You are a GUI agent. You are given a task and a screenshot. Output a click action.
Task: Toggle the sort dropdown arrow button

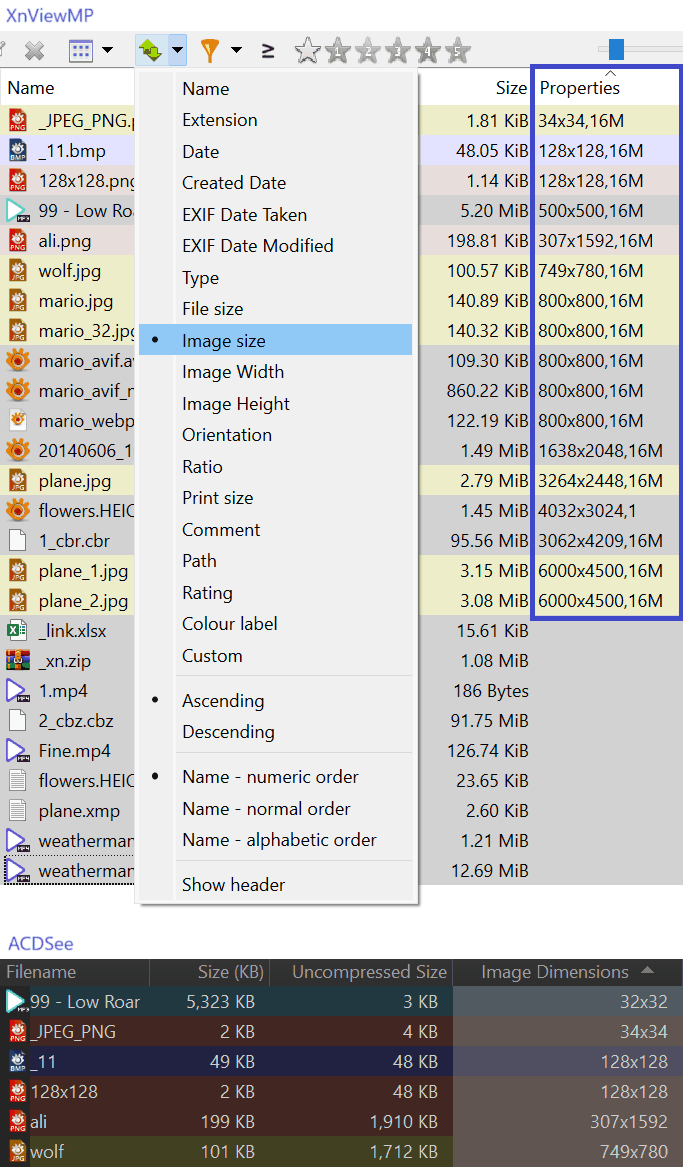177,49
